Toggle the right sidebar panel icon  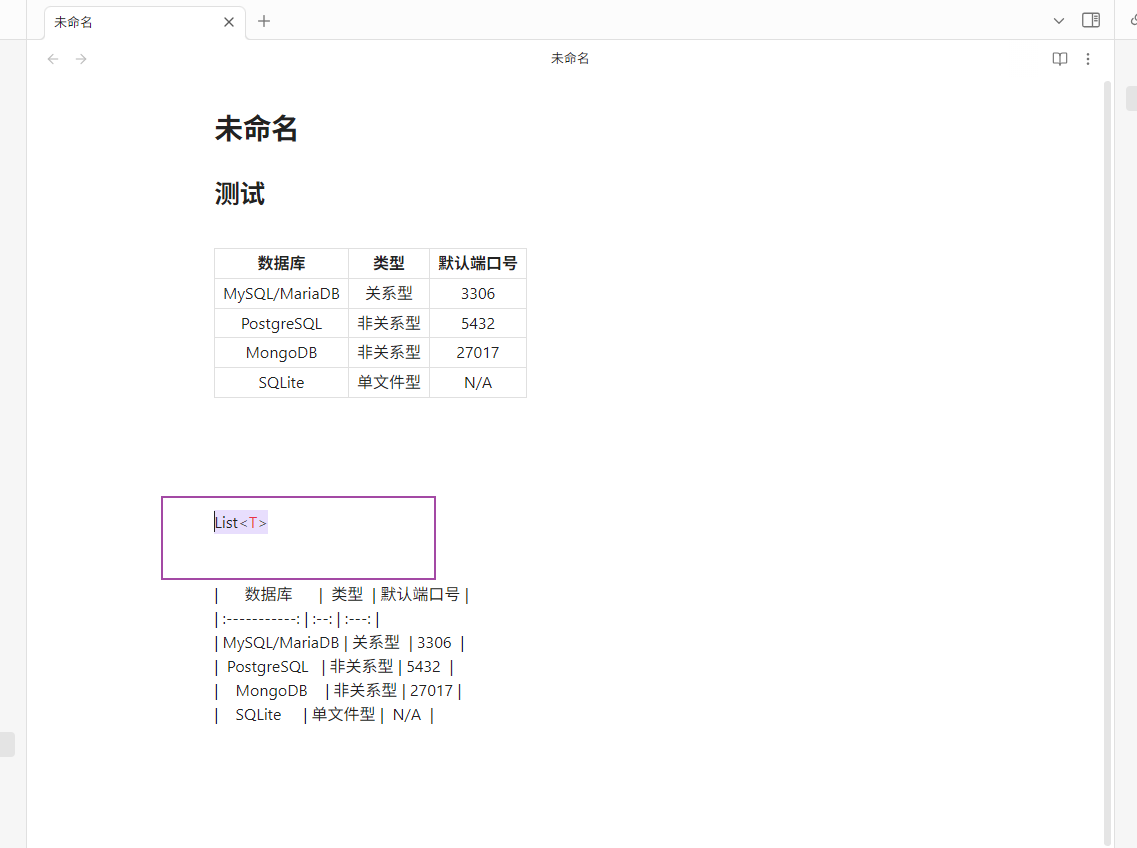(x=1091, y=20)
